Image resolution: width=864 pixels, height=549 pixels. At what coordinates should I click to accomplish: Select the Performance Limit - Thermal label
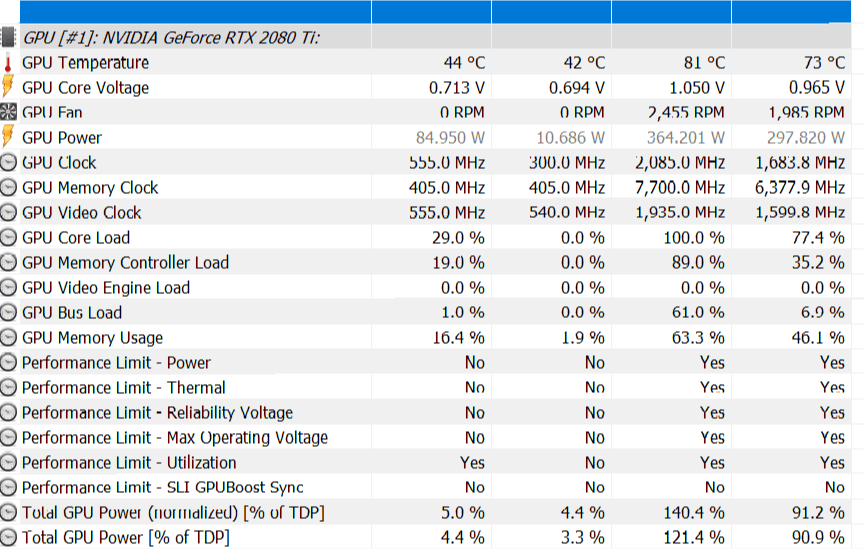click(x=123, y=387)
